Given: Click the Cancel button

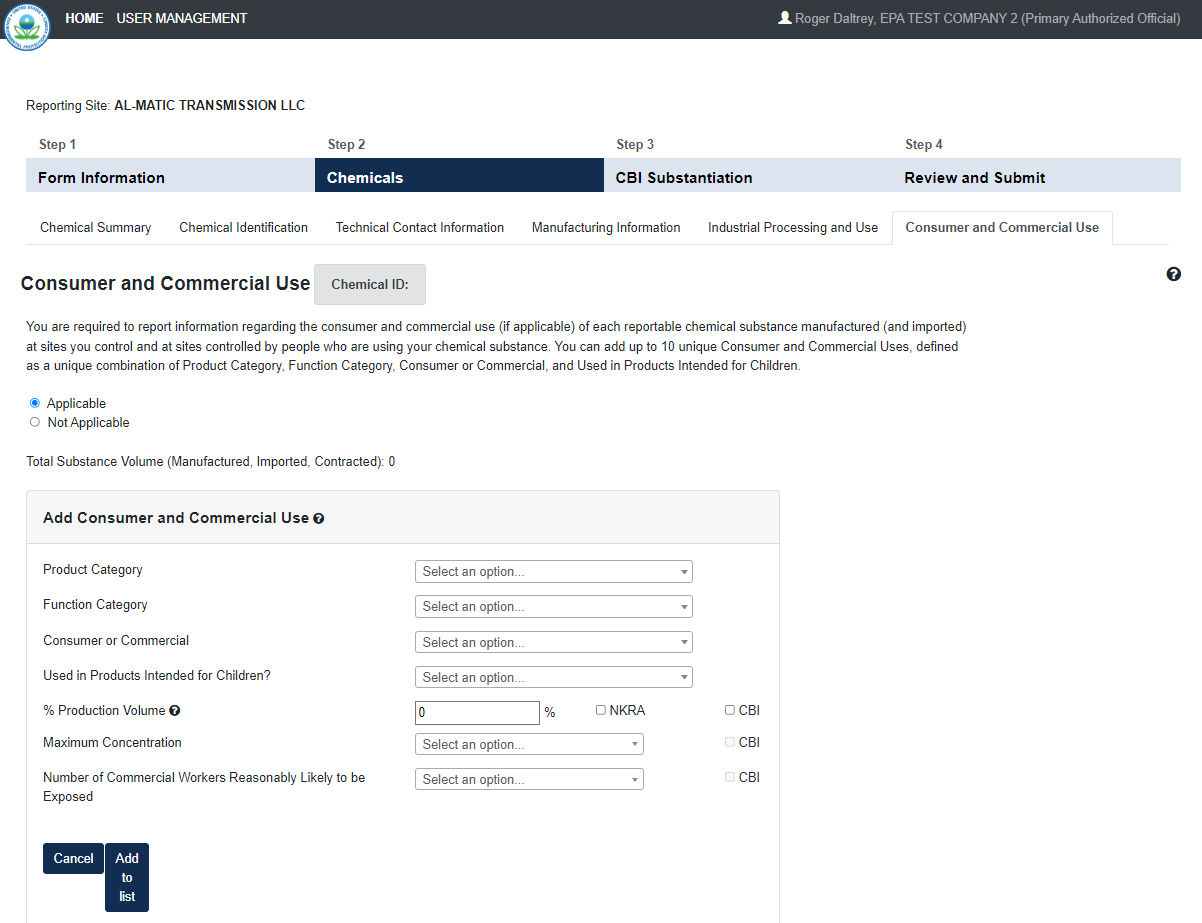Looking at the screenshot, I should (x=73, y=858).
